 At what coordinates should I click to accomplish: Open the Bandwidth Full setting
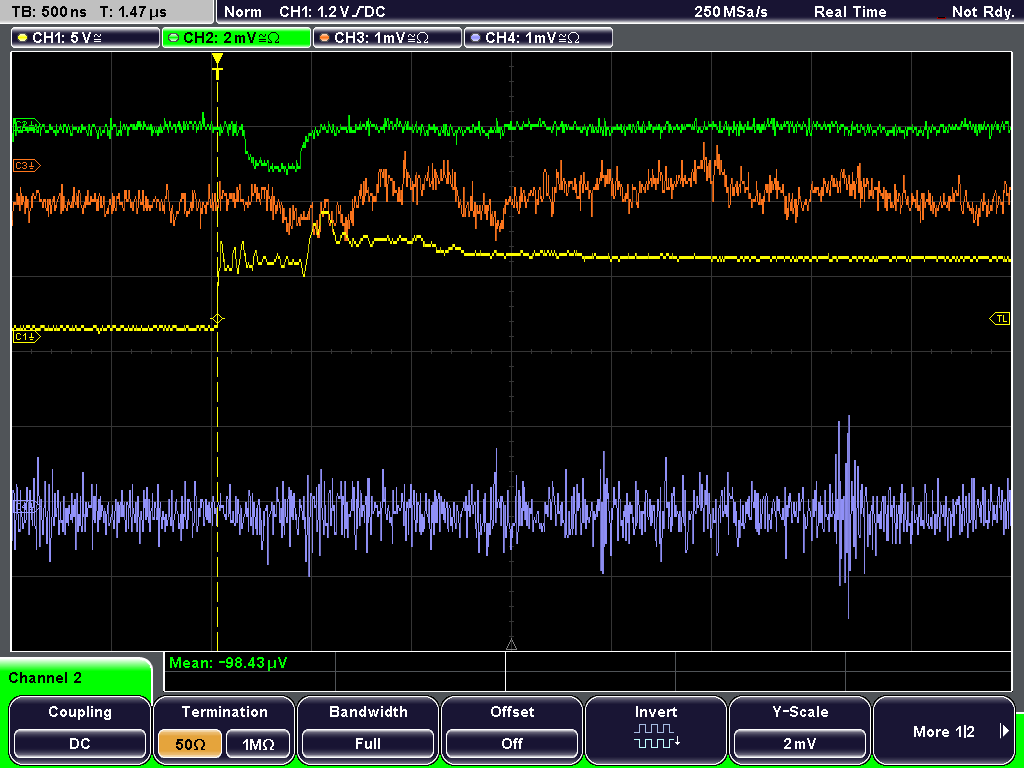point(368,730)
